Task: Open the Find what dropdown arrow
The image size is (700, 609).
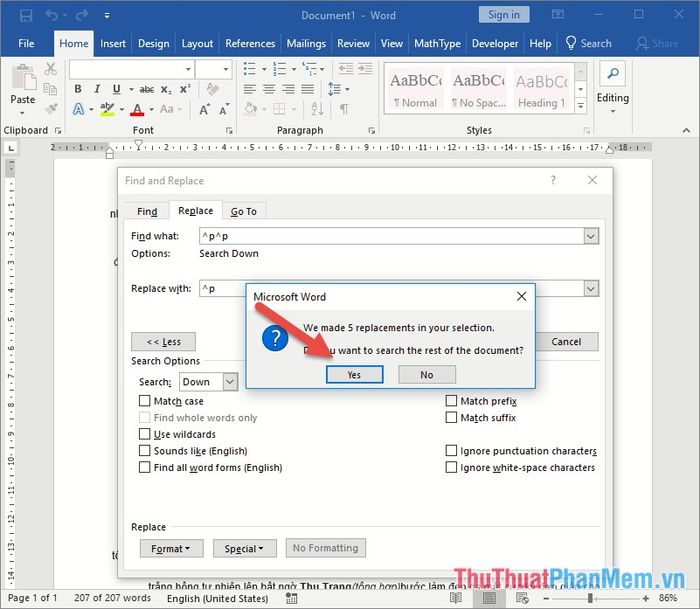Action: 591,236
